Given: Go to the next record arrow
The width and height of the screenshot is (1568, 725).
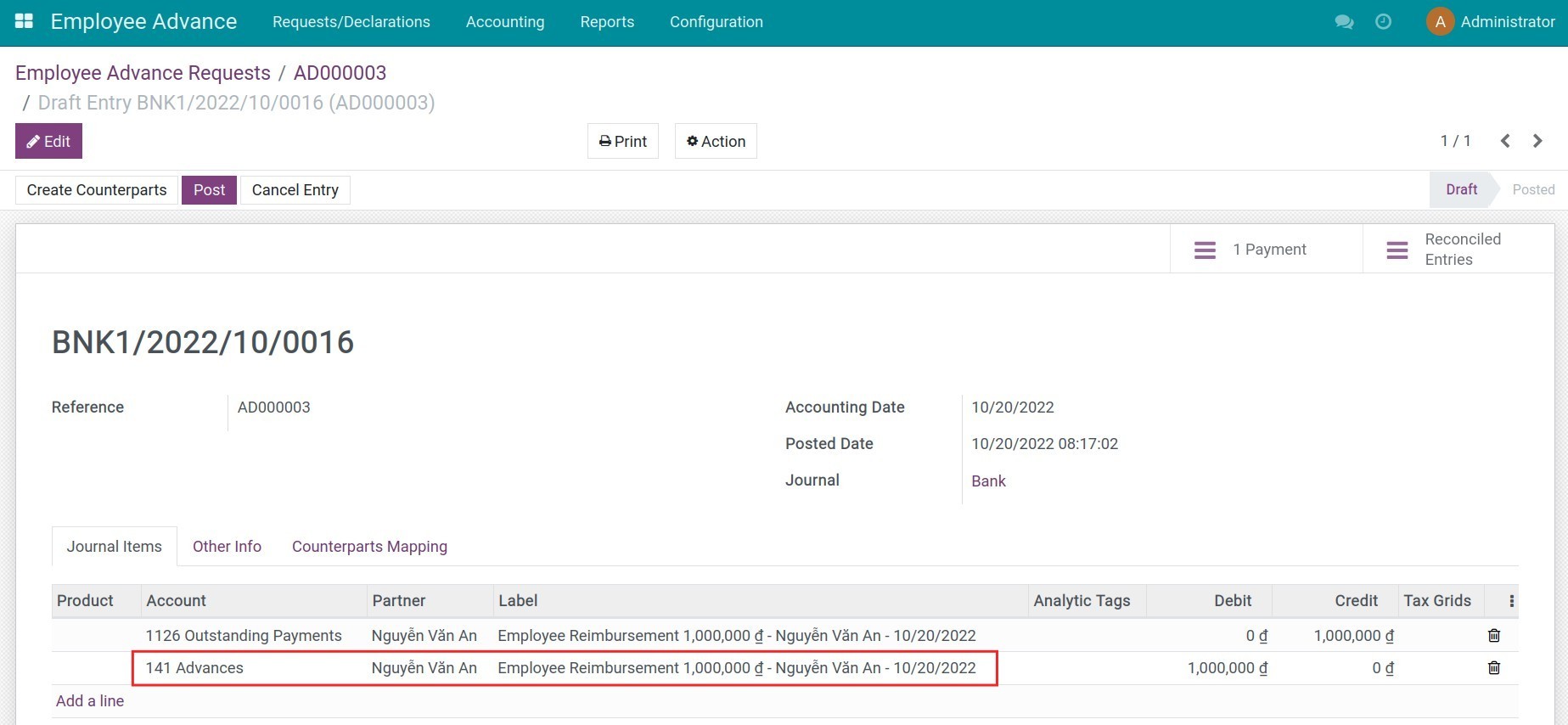Looking at the screenshot, I should (x=1537, y=141).
